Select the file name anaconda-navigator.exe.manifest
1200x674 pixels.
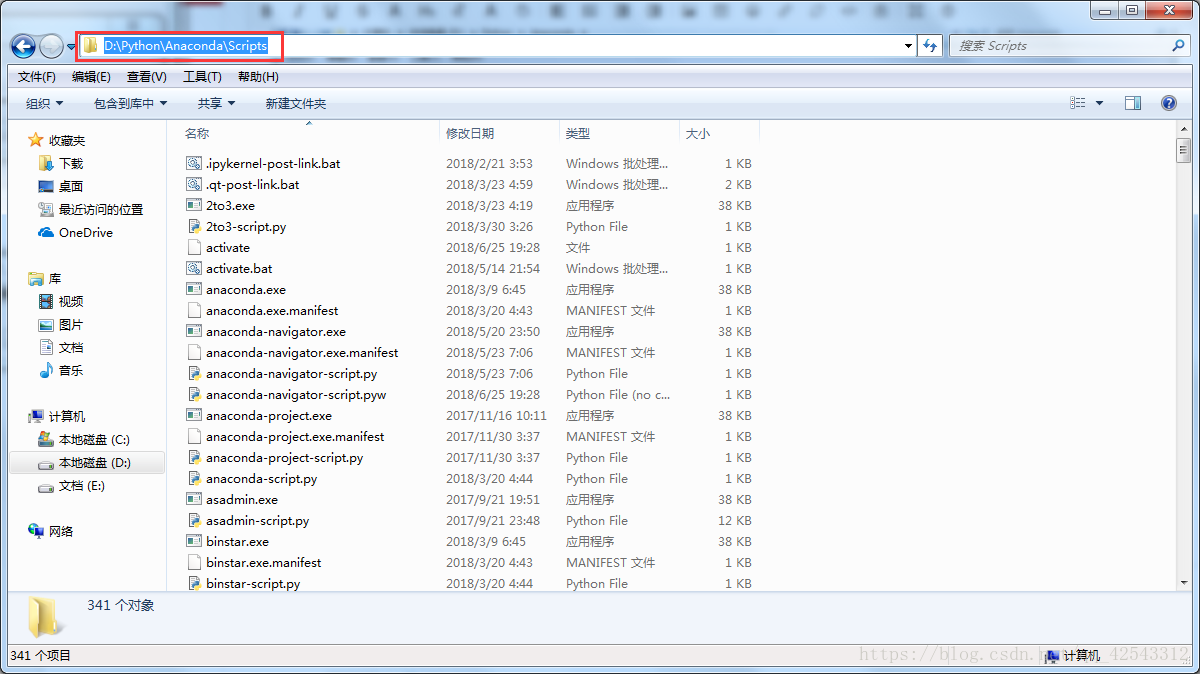point(302,352)
